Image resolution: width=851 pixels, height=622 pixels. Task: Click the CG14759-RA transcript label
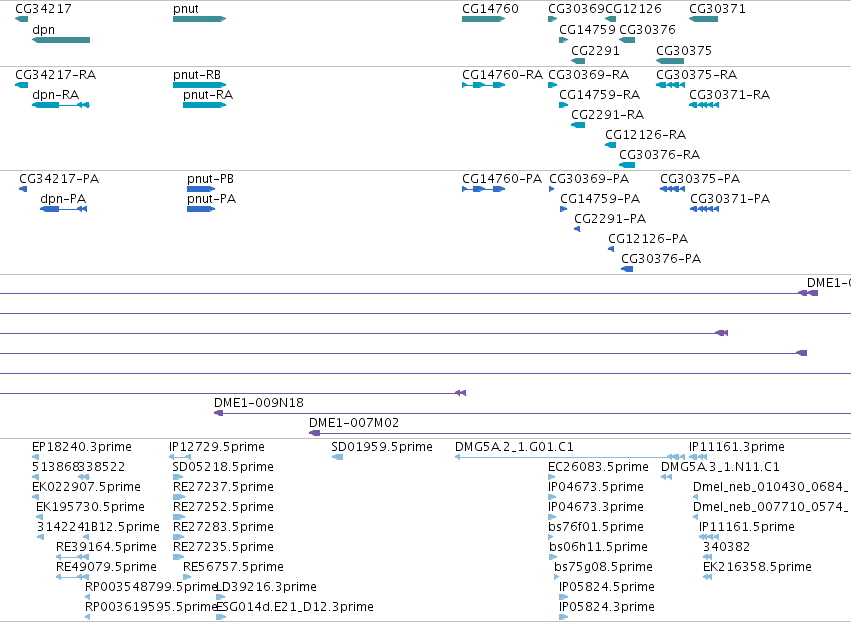coord(600,94)
